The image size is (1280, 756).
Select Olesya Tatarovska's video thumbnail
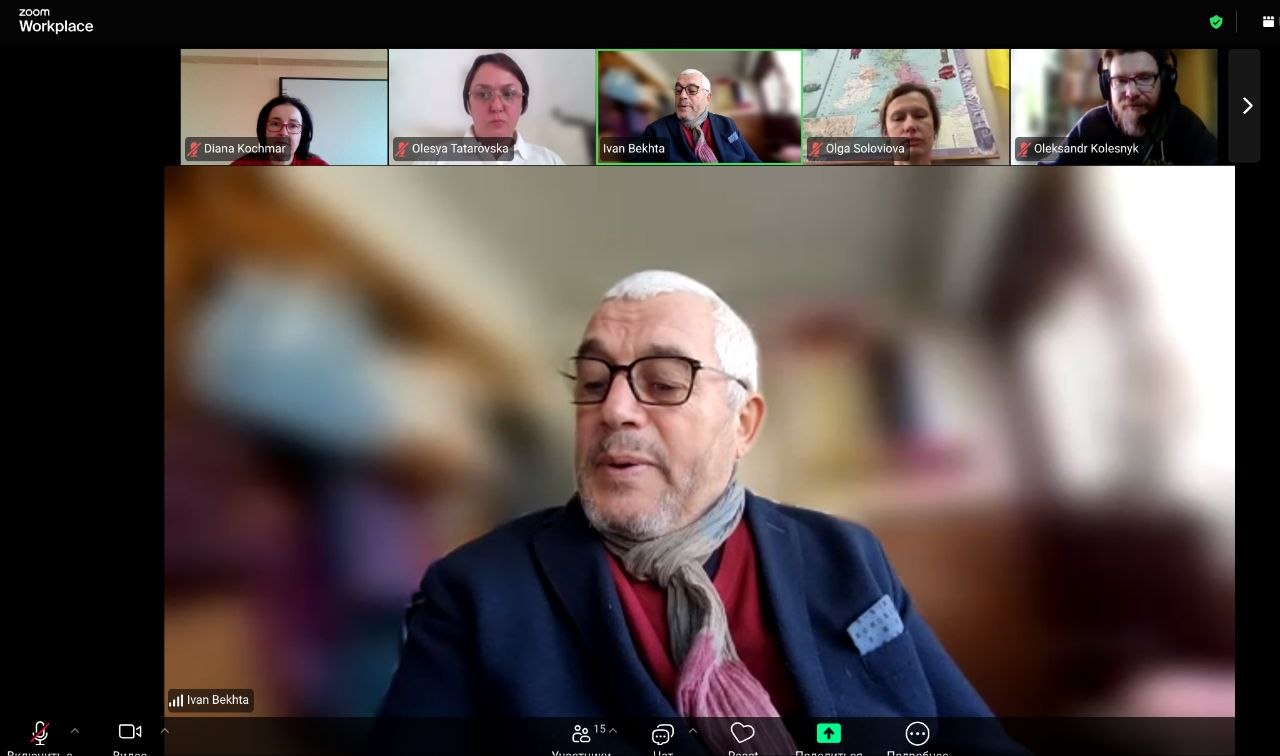[x=492, y=106]
